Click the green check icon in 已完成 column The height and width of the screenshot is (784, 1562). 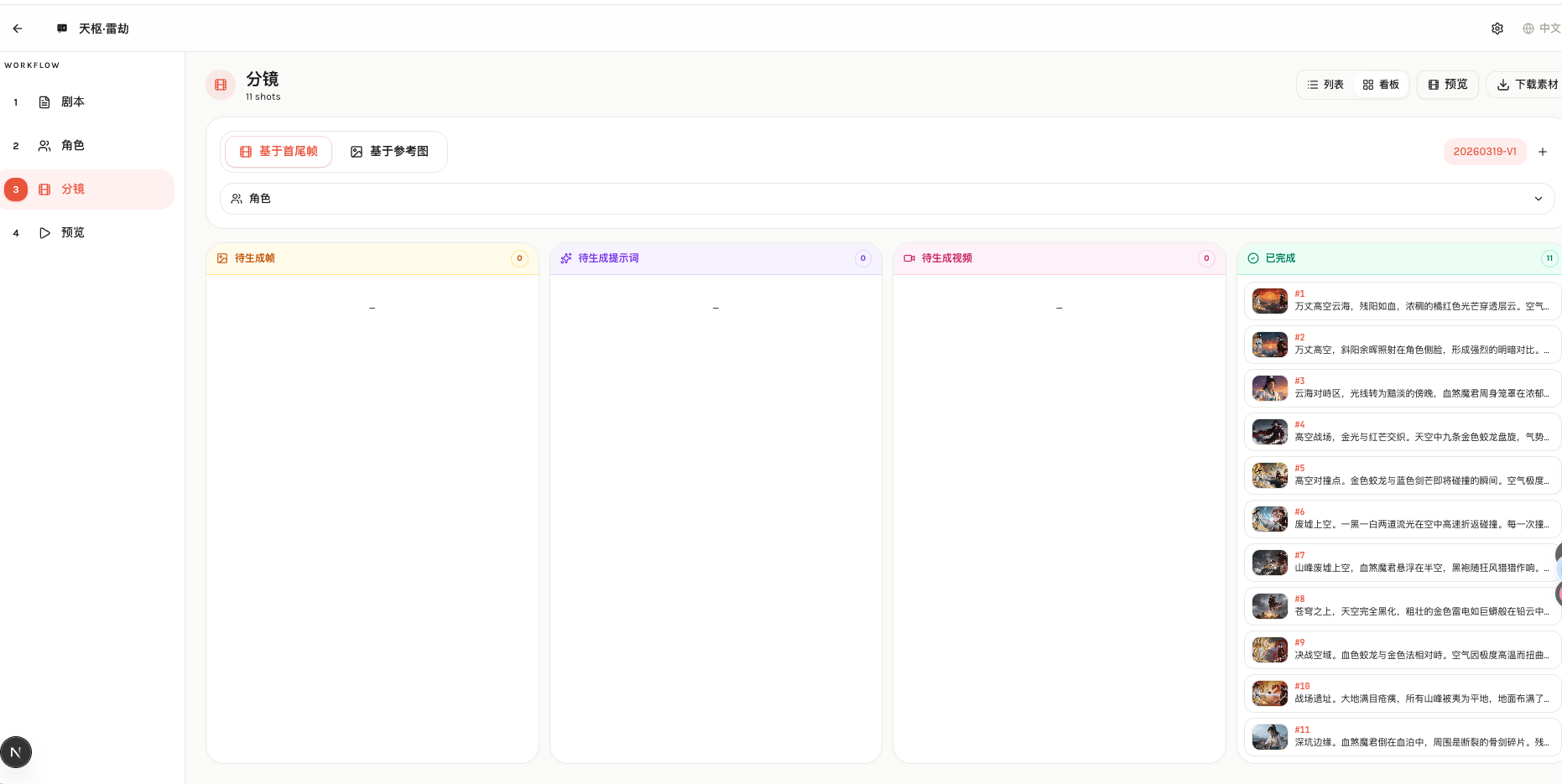pos(1253,258)
